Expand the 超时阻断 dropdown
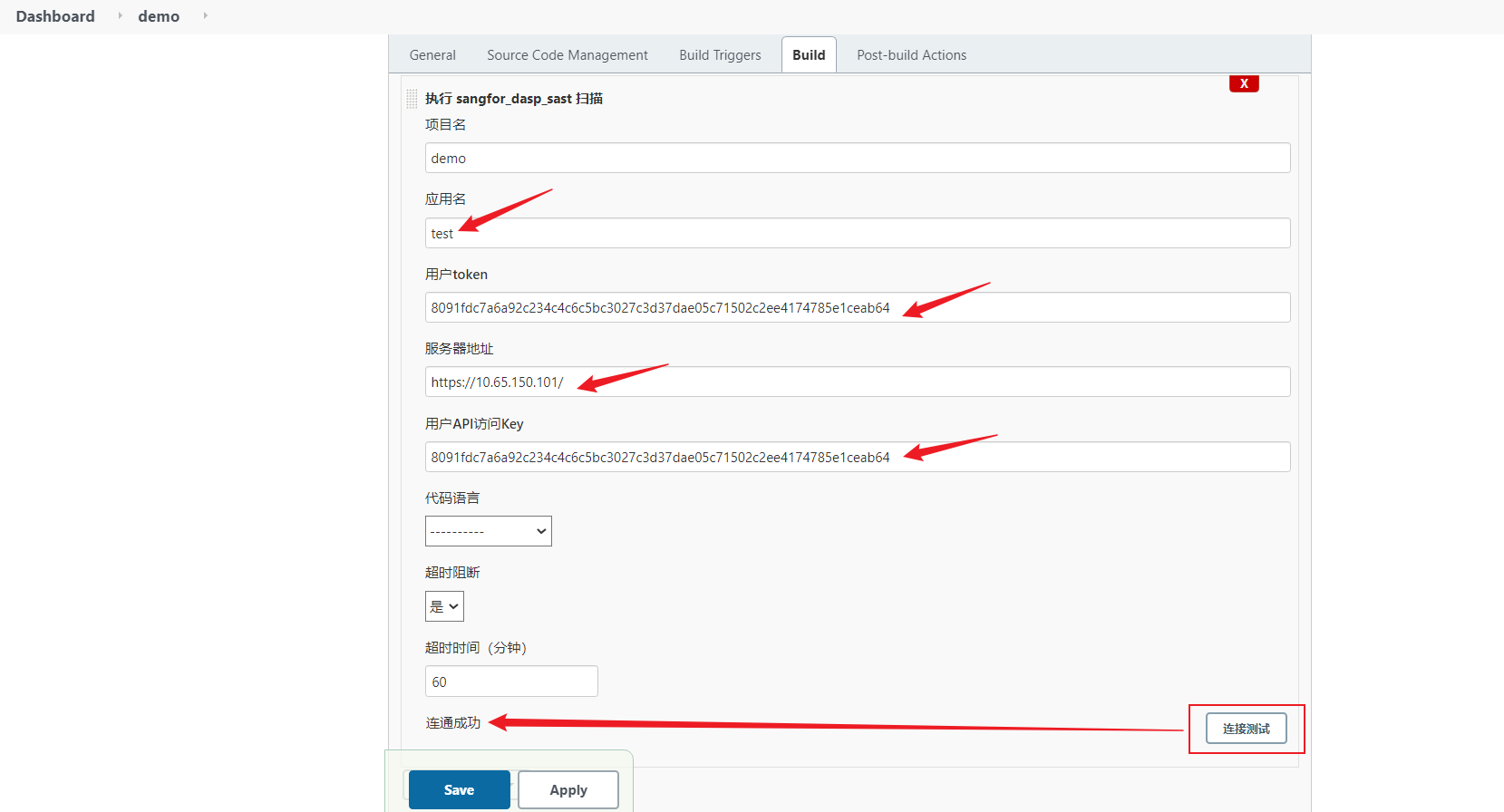This screenshot has height=812, width=1504. (x=444, y=606)
